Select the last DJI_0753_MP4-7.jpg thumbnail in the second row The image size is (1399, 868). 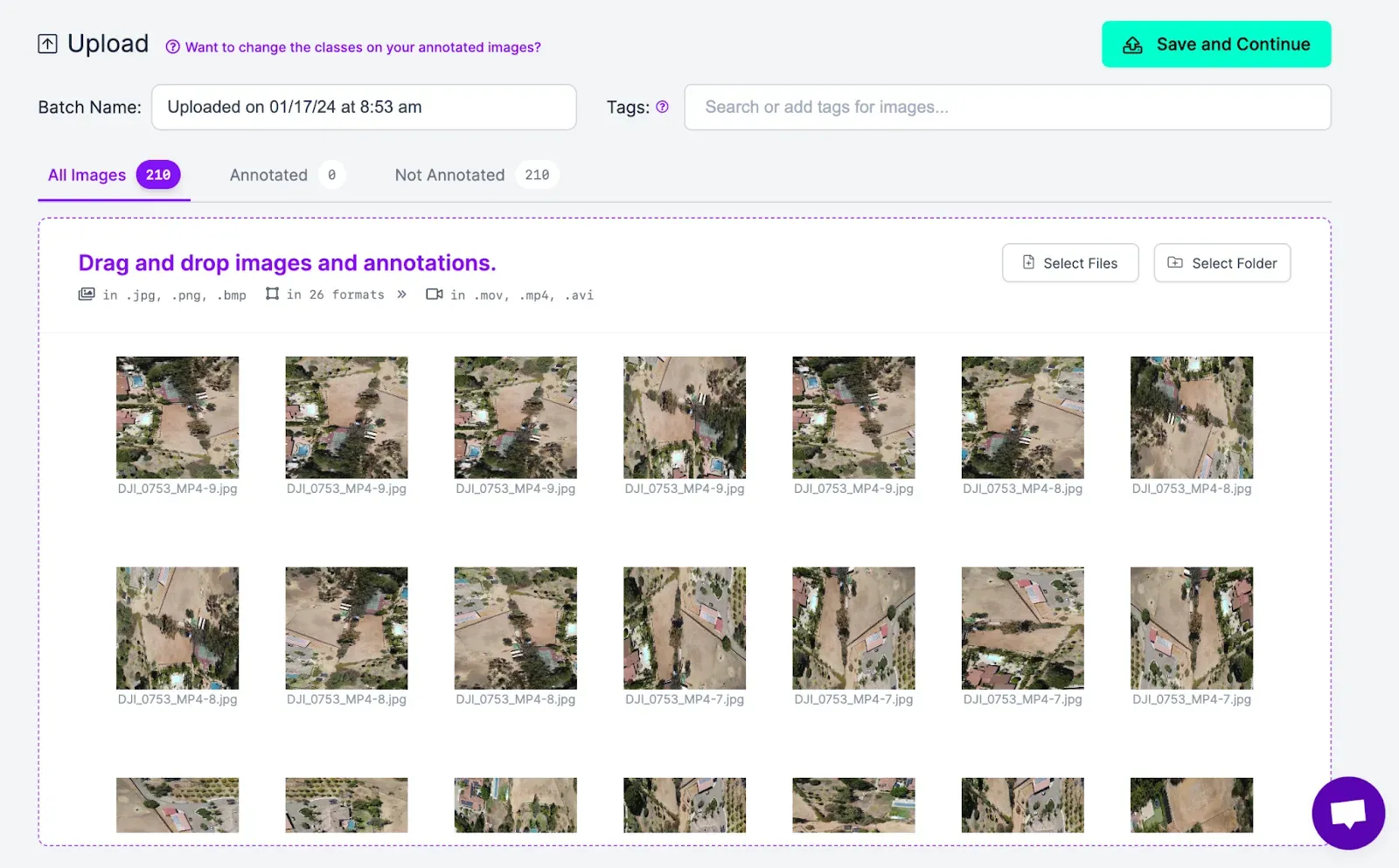[x=1192, y=628]
